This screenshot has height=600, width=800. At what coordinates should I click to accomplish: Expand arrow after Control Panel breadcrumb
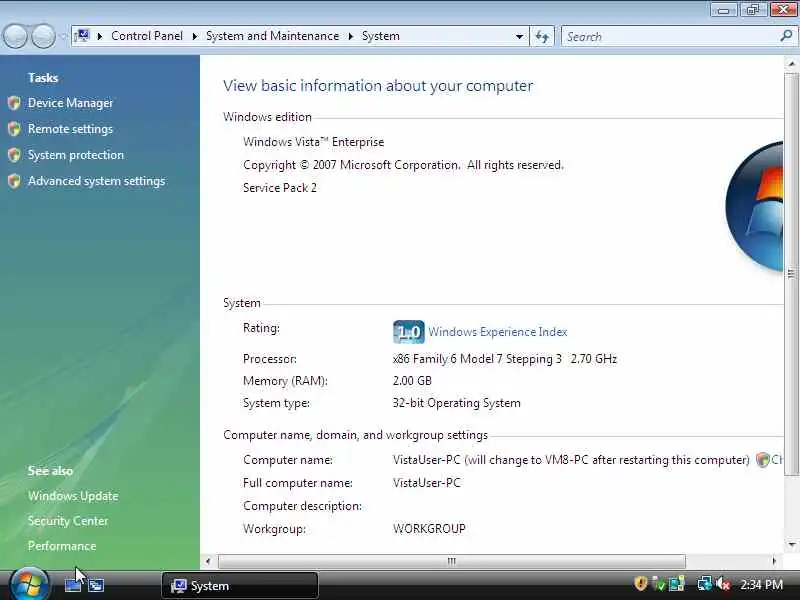point(194,36)
